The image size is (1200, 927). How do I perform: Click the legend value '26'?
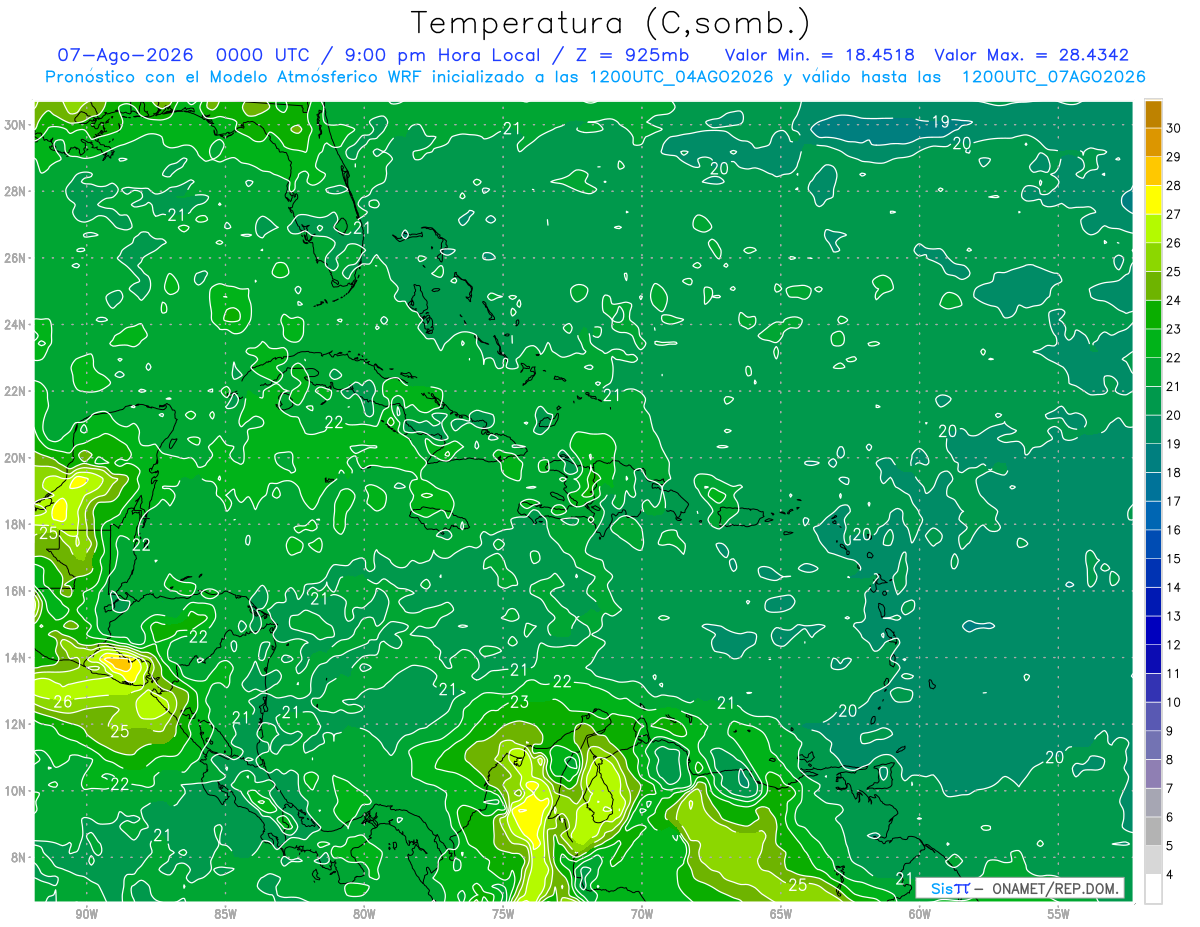(x=1173, y=243)
